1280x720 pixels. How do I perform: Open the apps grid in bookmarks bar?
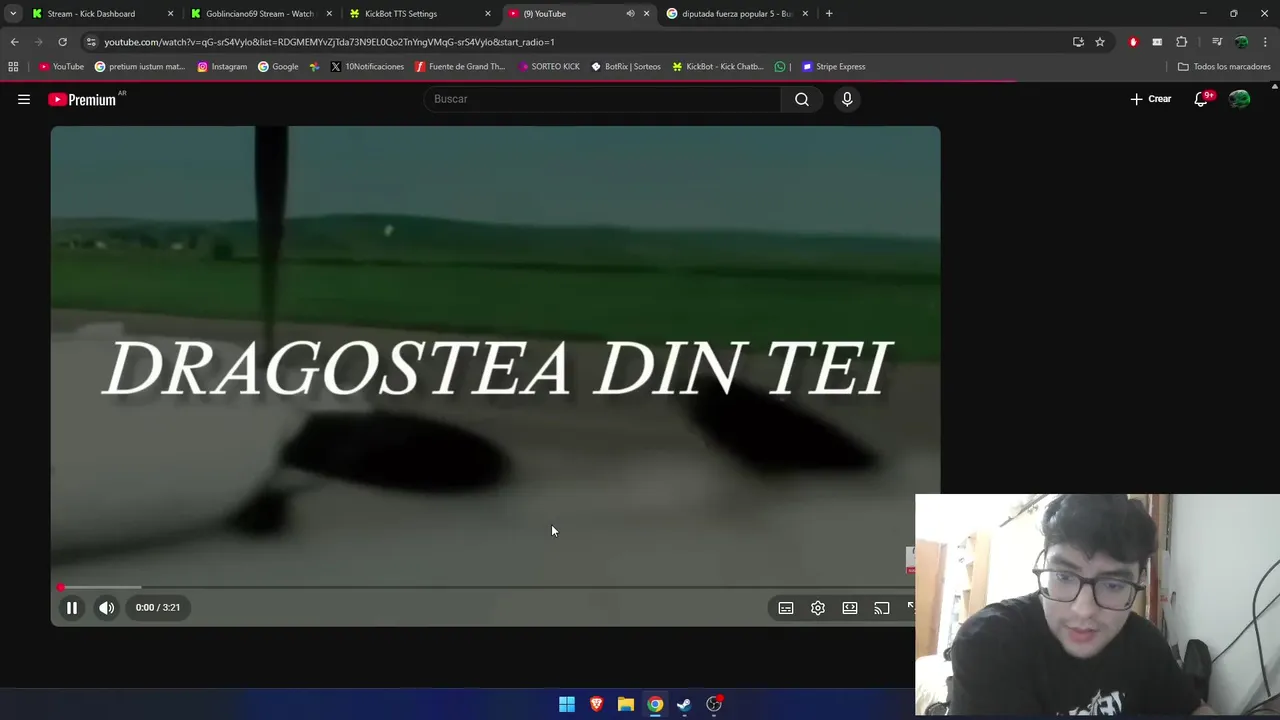pos(13,67)
